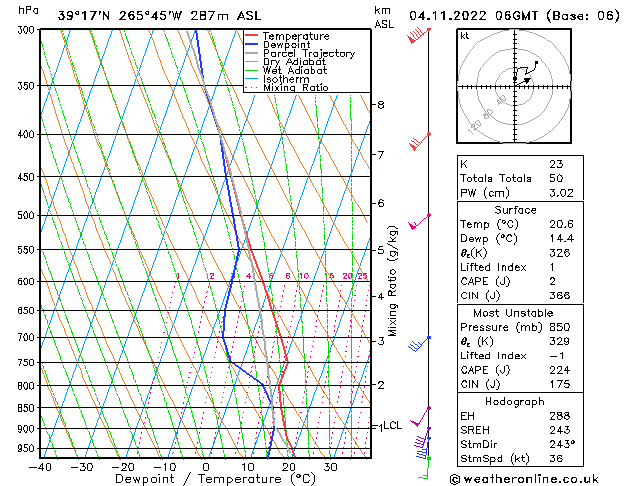The width and height of the screenshot is (629, 486).
Task: Click the surface 'Temp (°C)' value 20.6
Action: [561, 224]
